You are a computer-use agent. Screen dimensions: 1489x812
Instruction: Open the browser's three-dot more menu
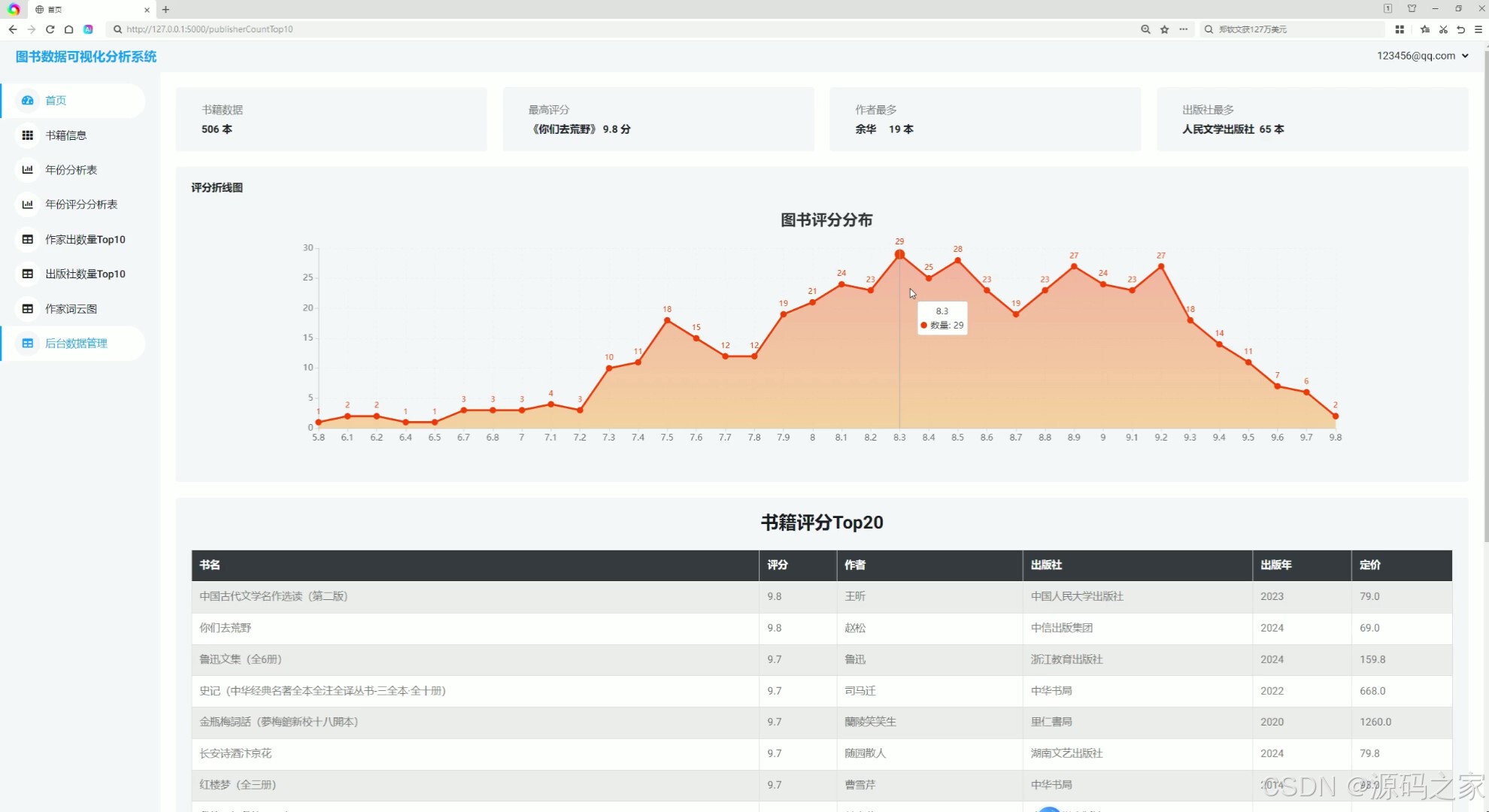[1184, 29]
